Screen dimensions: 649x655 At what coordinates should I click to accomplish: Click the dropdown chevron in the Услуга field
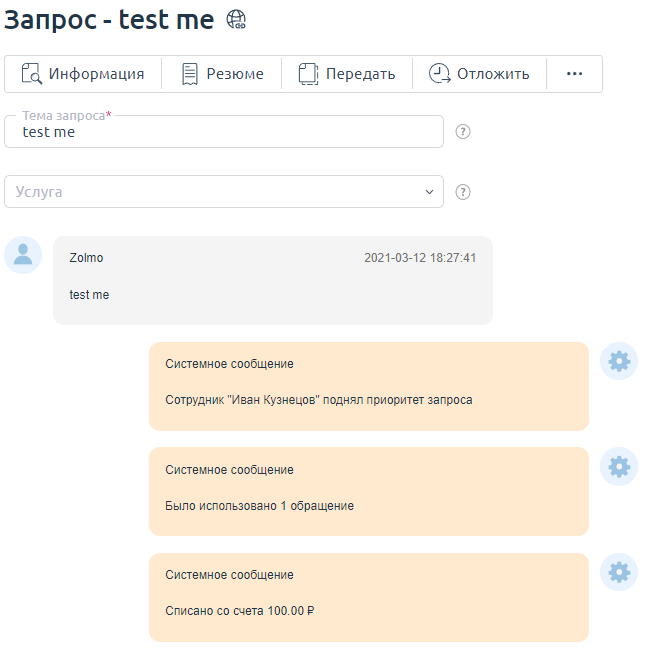pos(429,192)
